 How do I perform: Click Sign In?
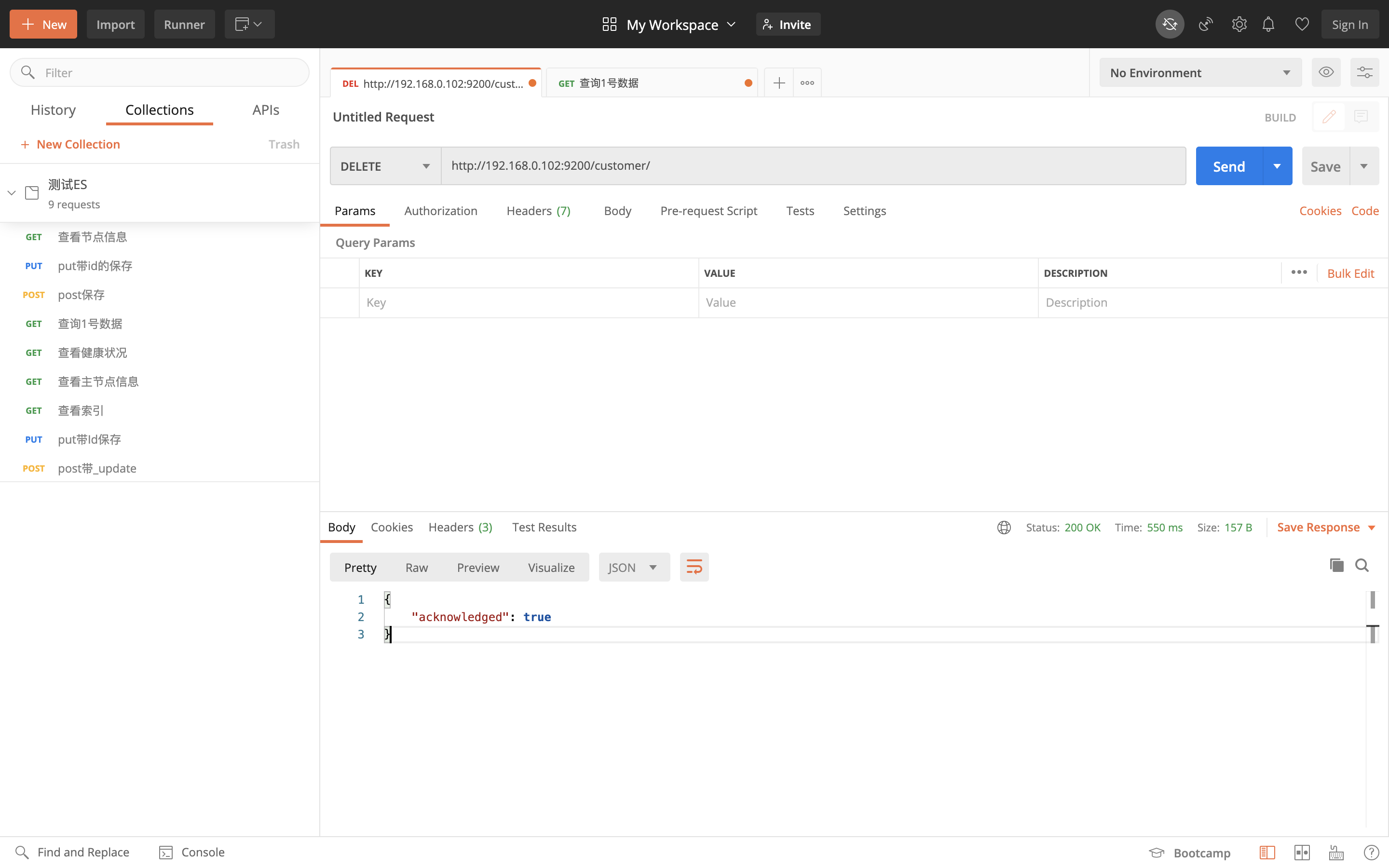[1350, 24]
